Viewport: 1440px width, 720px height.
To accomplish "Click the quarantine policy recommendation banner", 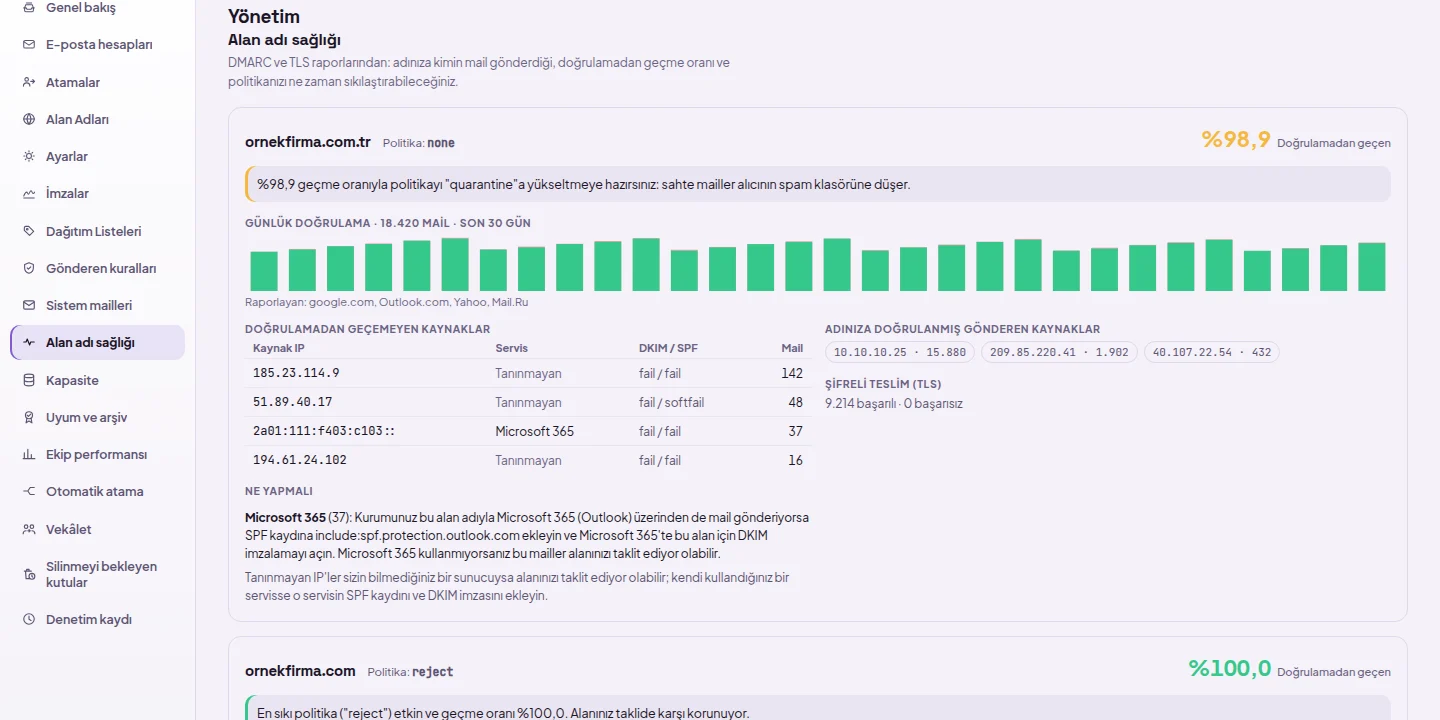I will pos(818,184).
